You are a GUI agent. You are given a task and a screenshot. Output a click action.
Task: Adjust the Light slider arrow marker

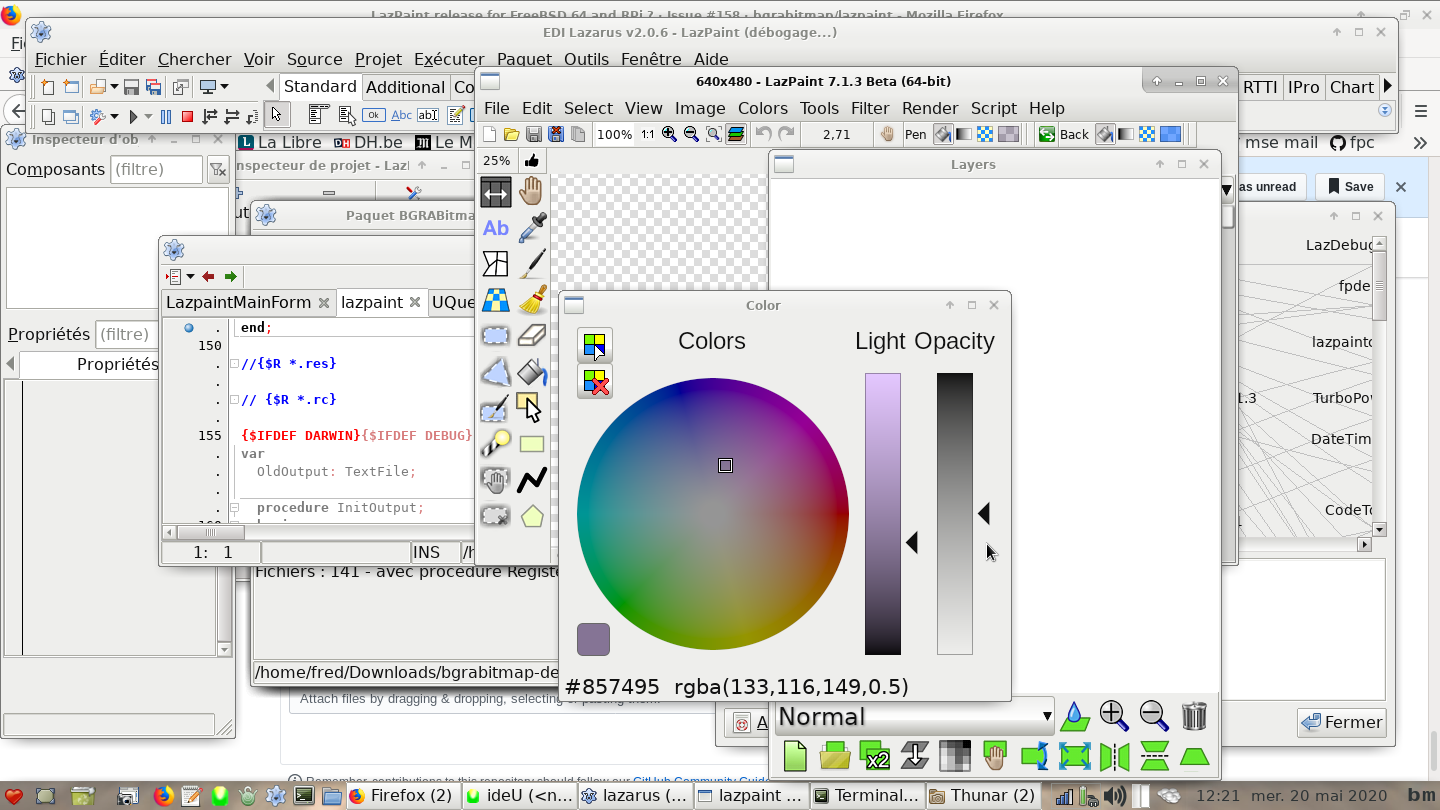(912, 542)
